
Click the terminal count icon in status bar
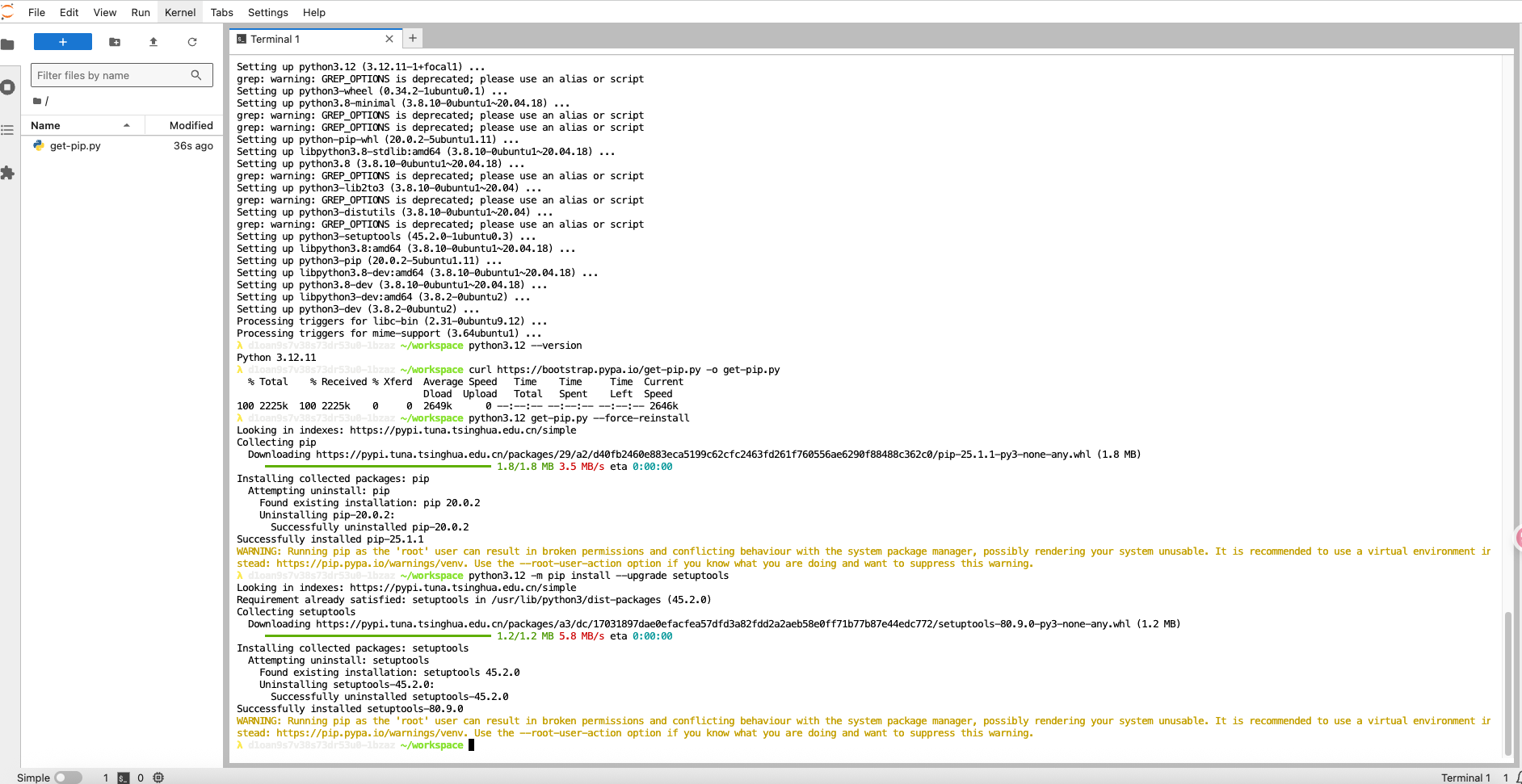click(x=124, y=778)
